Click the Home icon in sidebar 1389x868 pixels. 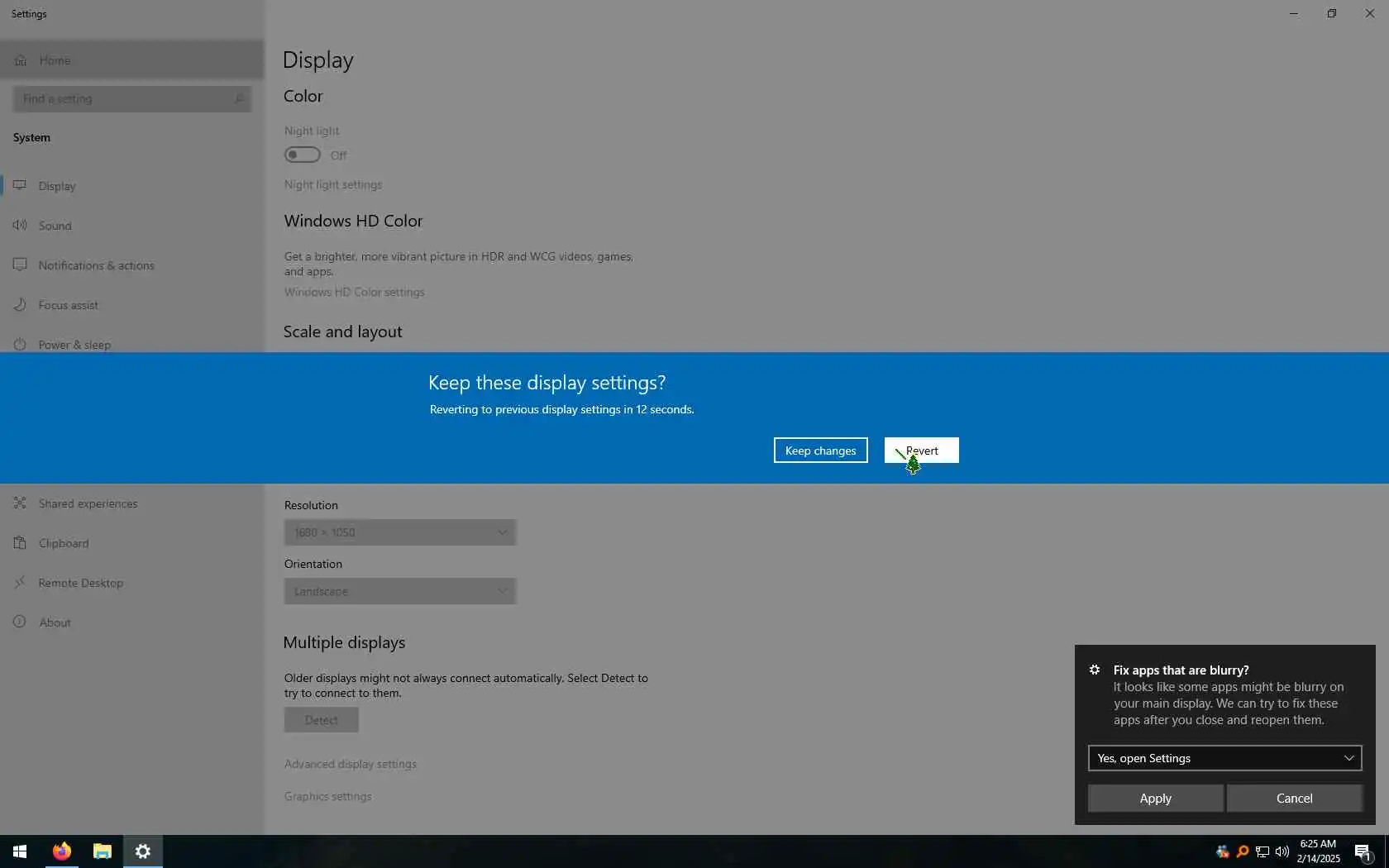(x=21, y=60)
